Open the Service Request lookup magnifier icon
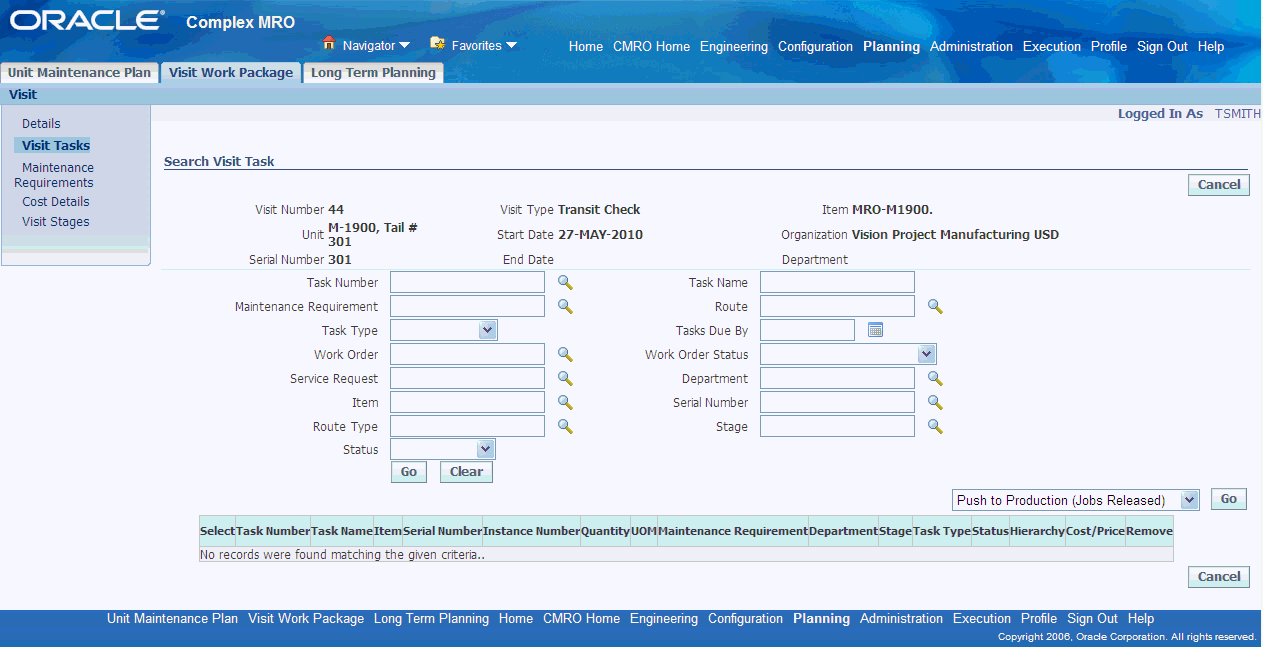 (565, 379)
